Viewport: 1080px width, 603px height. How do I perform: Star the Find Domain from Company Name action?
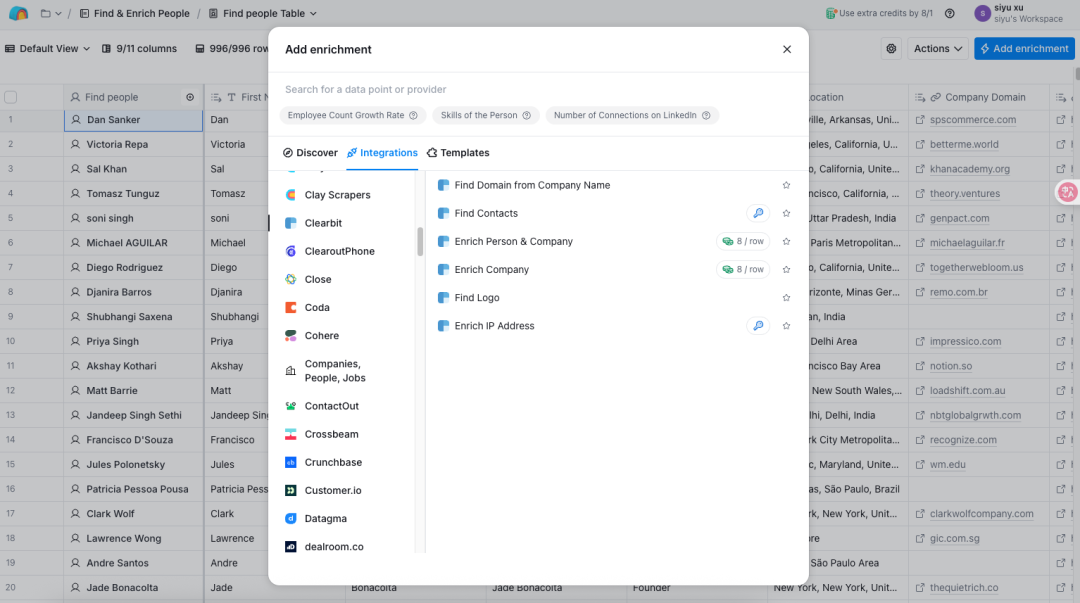click(x=786, y=186)
